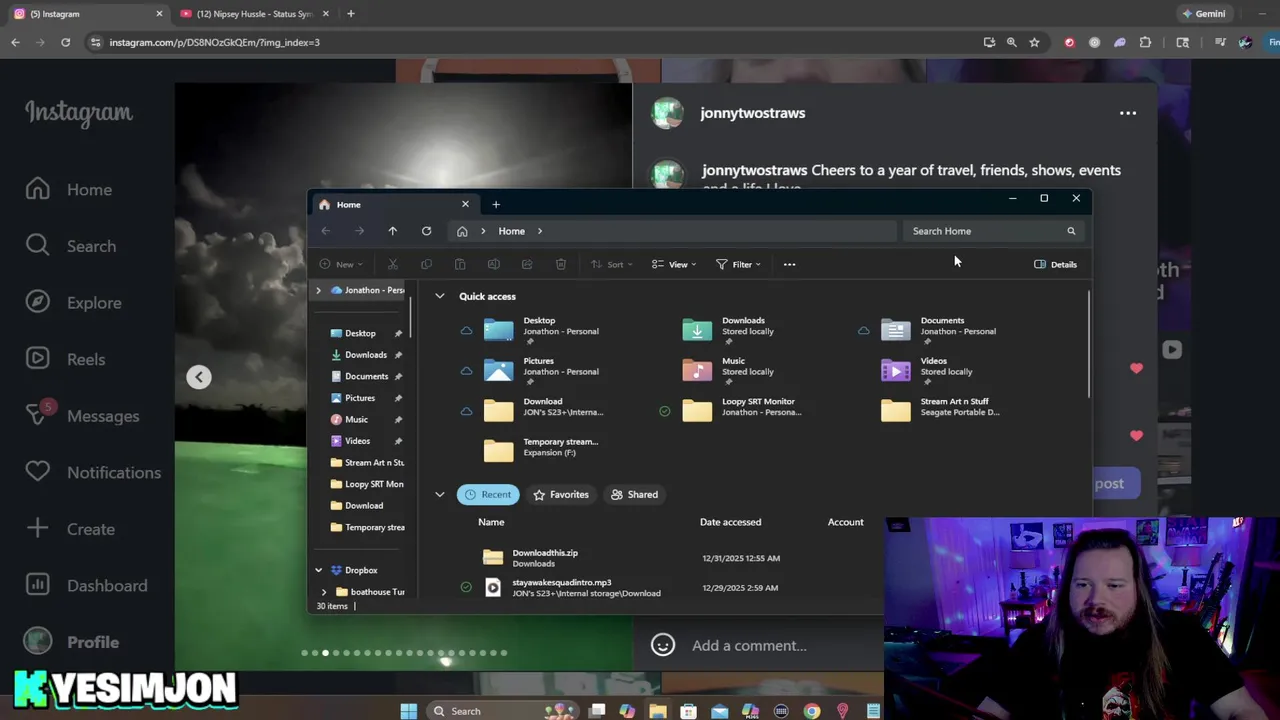
Task: Expand the boathouse folder under Dropbox
Action: pyautogui.click(x=323, y=592)
